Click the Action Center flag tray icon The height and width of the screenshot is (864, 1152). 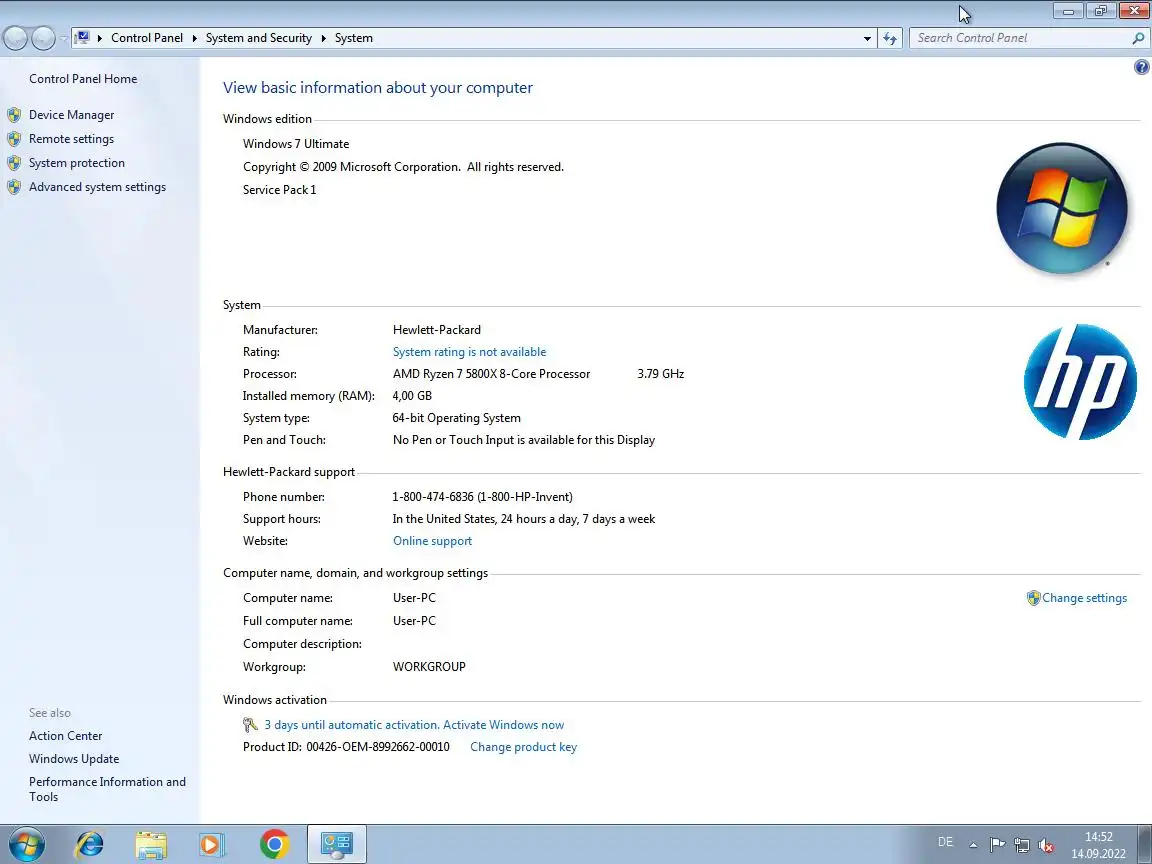[997, 845]
